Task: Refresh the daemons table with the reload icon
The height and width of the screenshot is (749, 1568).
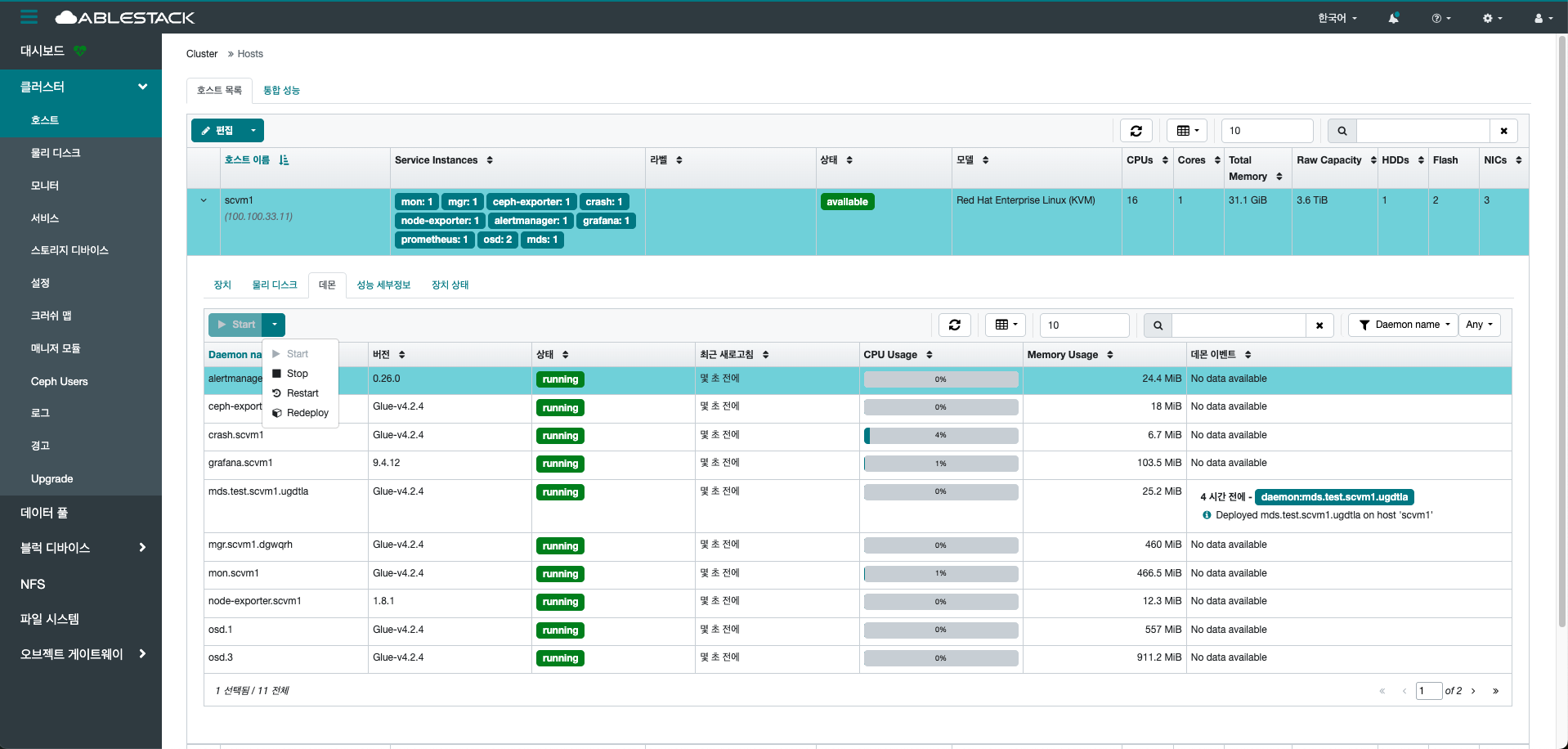Action: coord(954,325)
